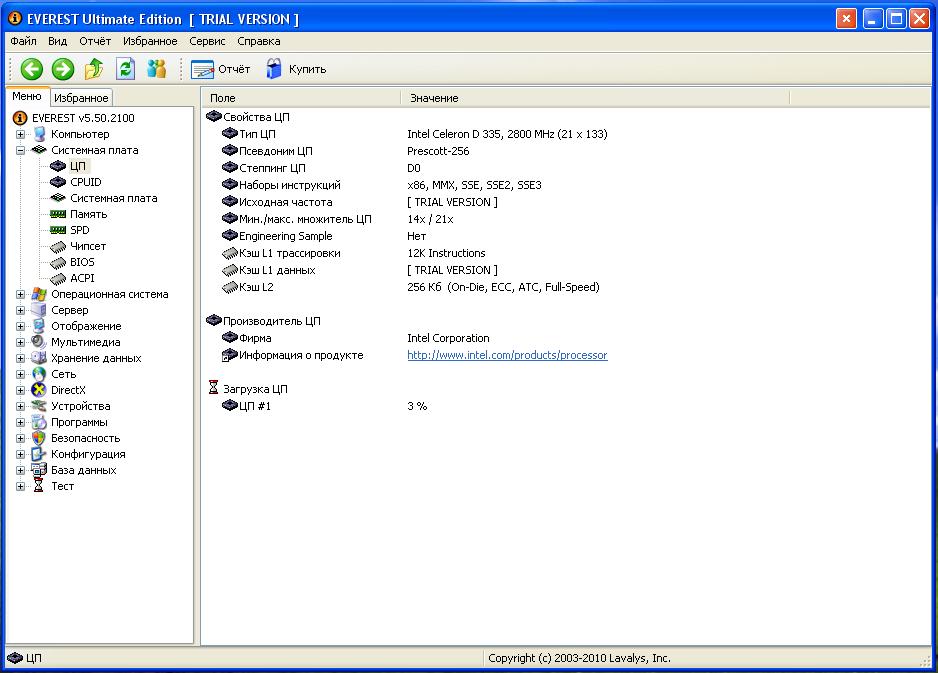Click the BIOS chip icon
The image size is (938, 673).
(58, 262)
